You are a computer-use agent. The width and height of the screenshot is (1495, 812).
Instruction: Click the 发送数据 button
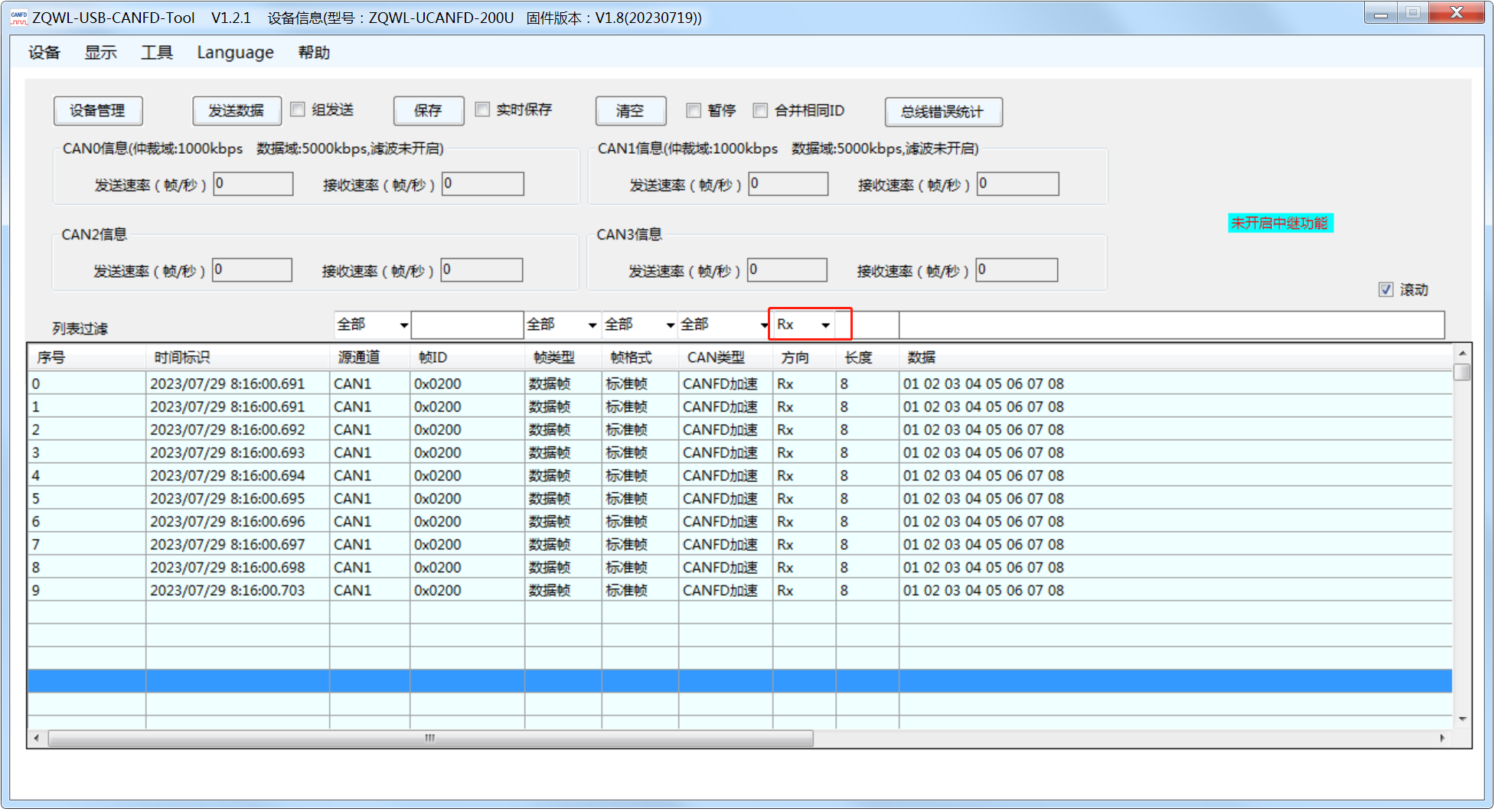coord(237,111)
